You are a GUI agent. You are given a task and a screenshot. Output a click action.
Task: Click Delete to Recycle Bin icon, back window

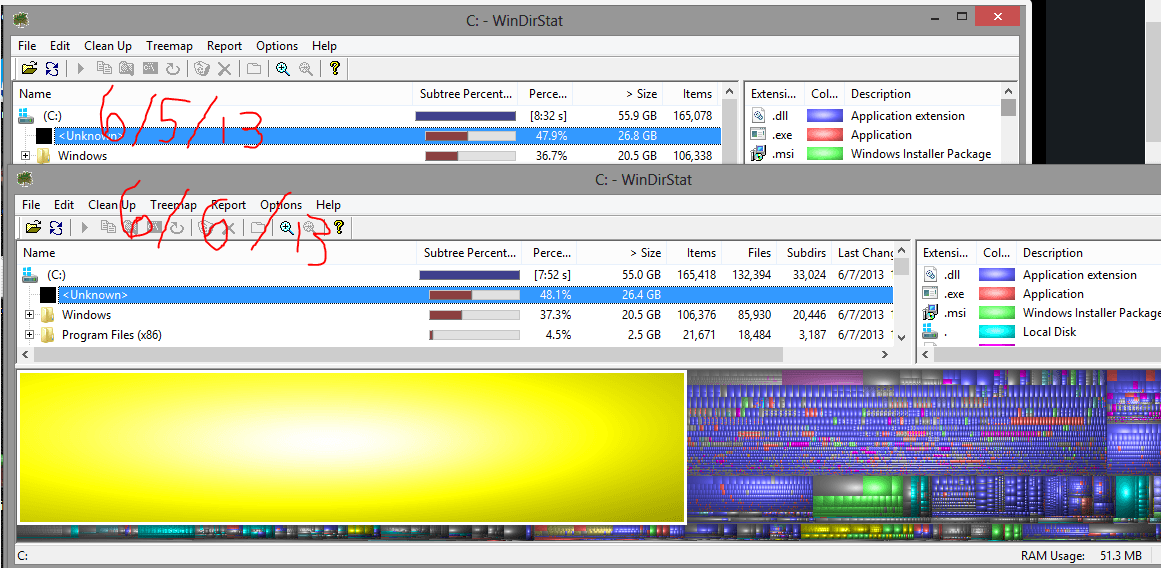pos(201,69)
